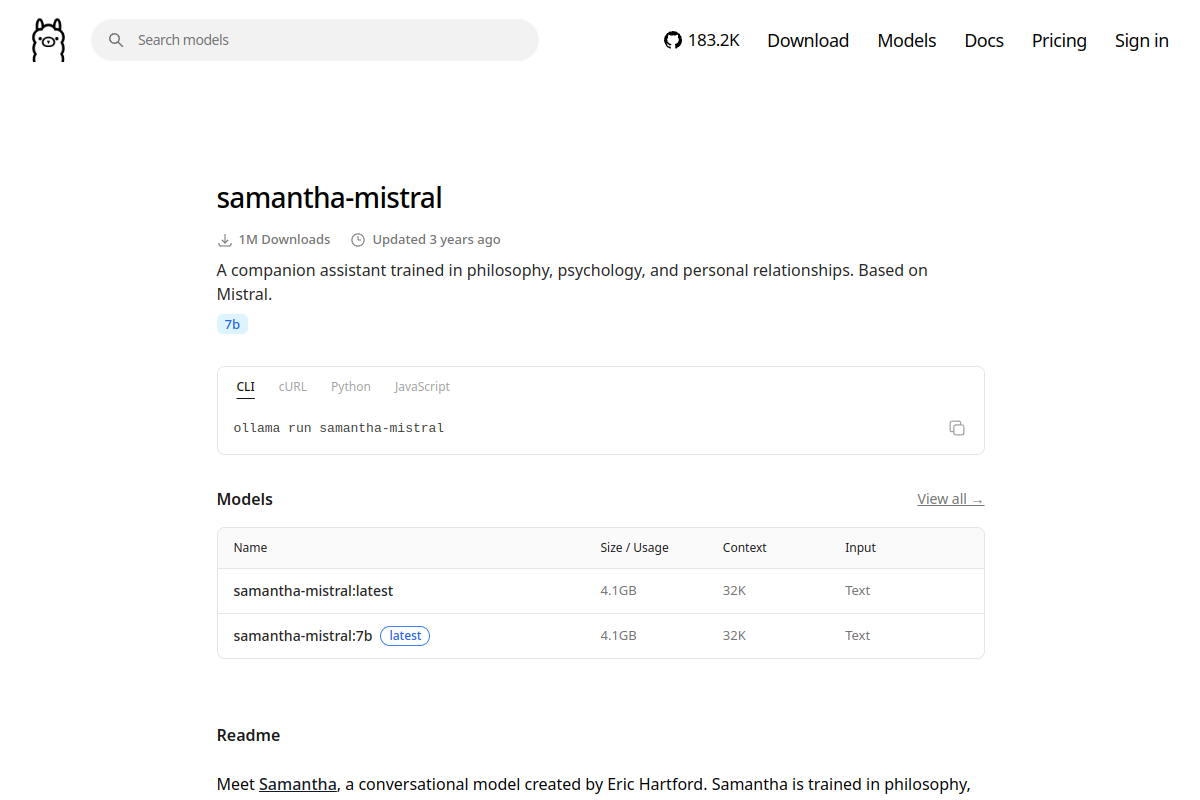
Task: Click the blue latest badge
Action: pyautogui.click(x=405, y=636)
